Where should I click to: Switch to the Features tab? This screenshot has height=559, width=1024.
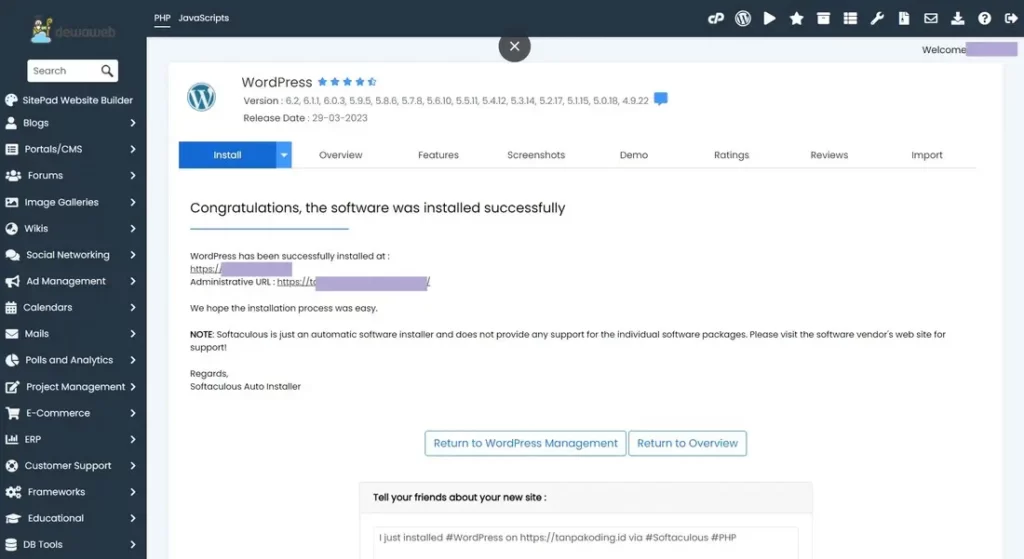tap(438, 155)
